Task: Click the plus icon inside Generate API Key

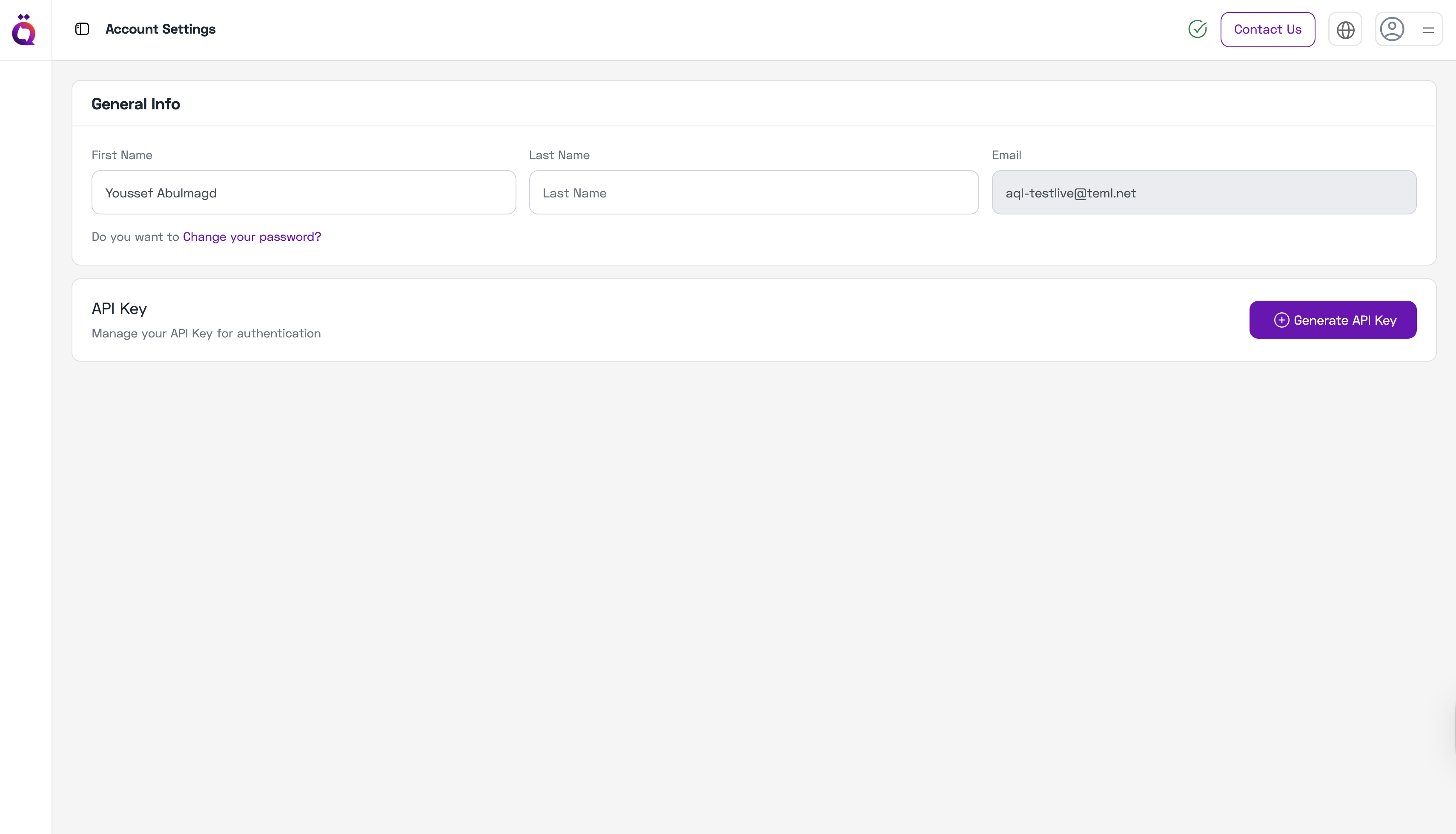Action: [x=1282, y=320]
